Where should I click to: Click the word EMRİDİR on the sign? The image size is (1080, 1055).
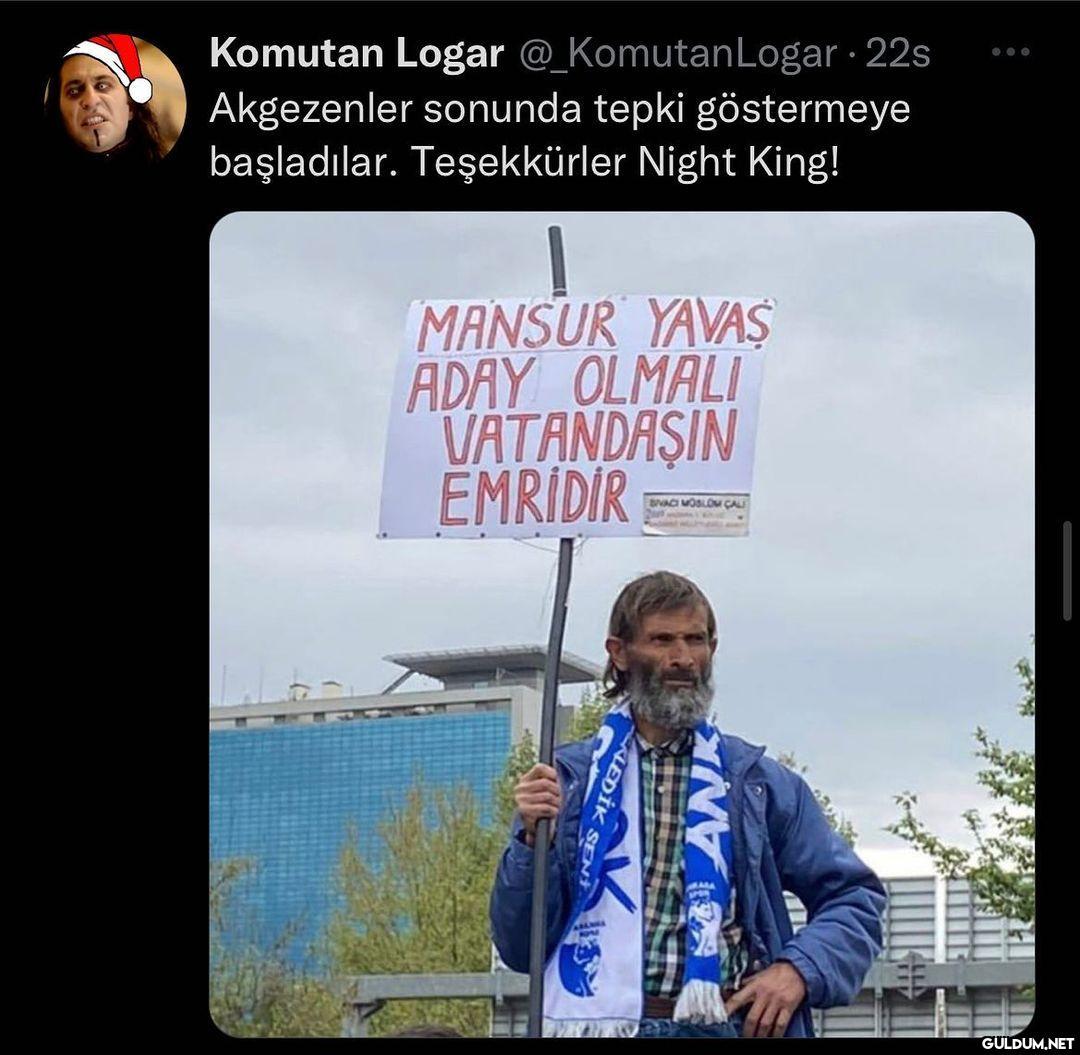click(534, 497)
